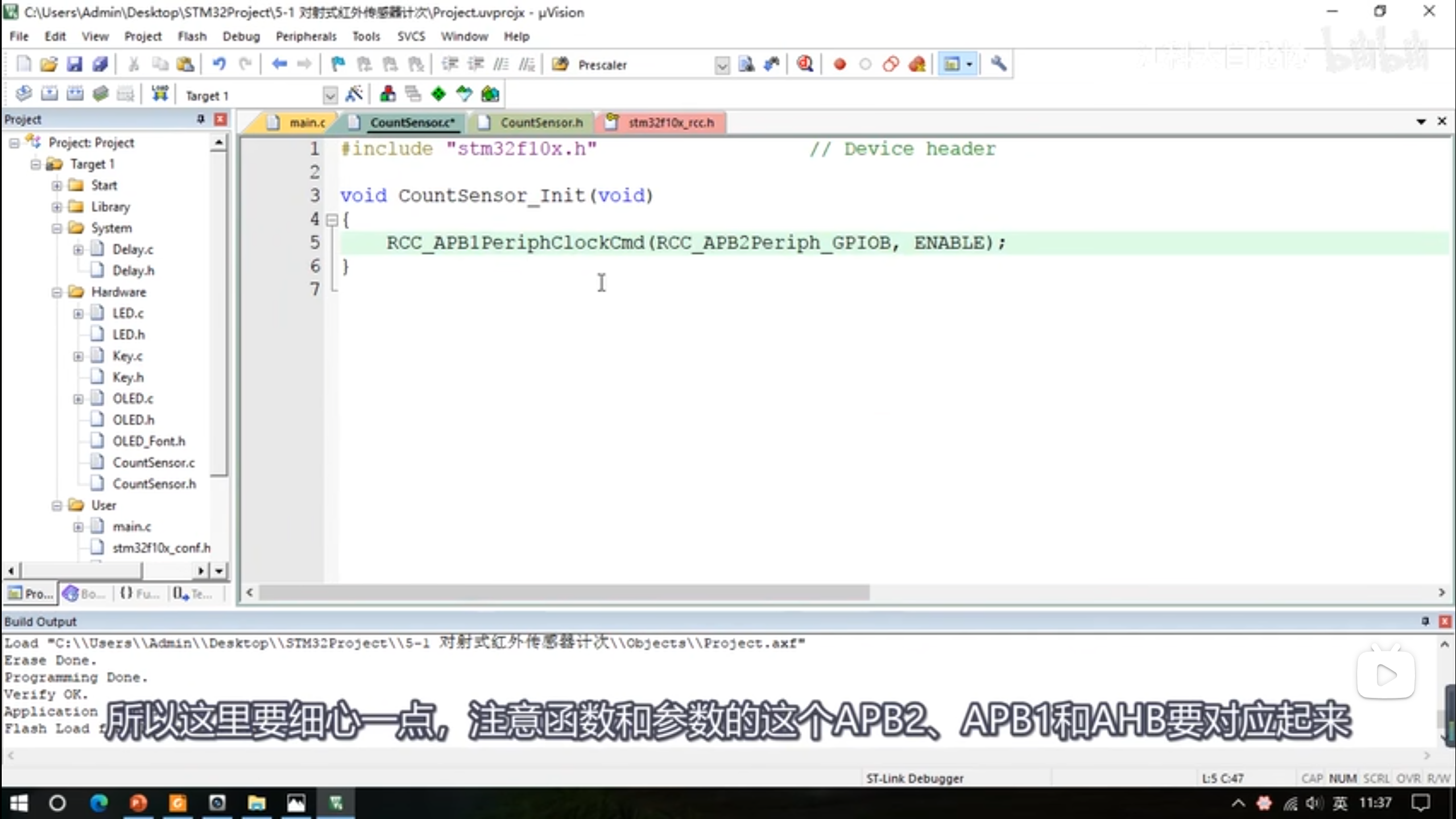Insert breakpoint with red dot icon

pyautogui.click(x=839, y=64)
